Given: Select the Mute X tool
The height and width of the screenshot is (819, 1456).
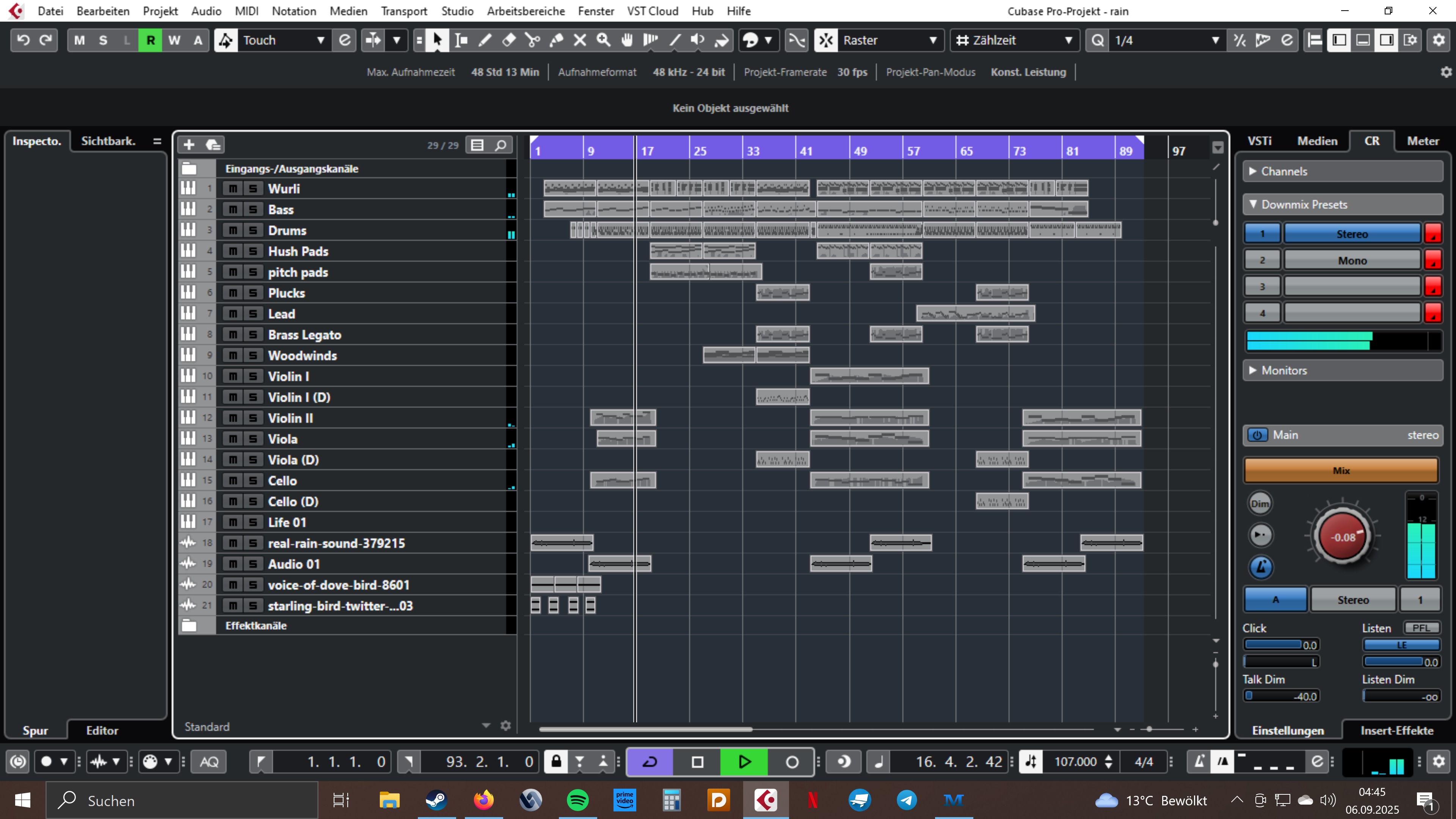Looking at the screenshot, I should coord(580,40).
